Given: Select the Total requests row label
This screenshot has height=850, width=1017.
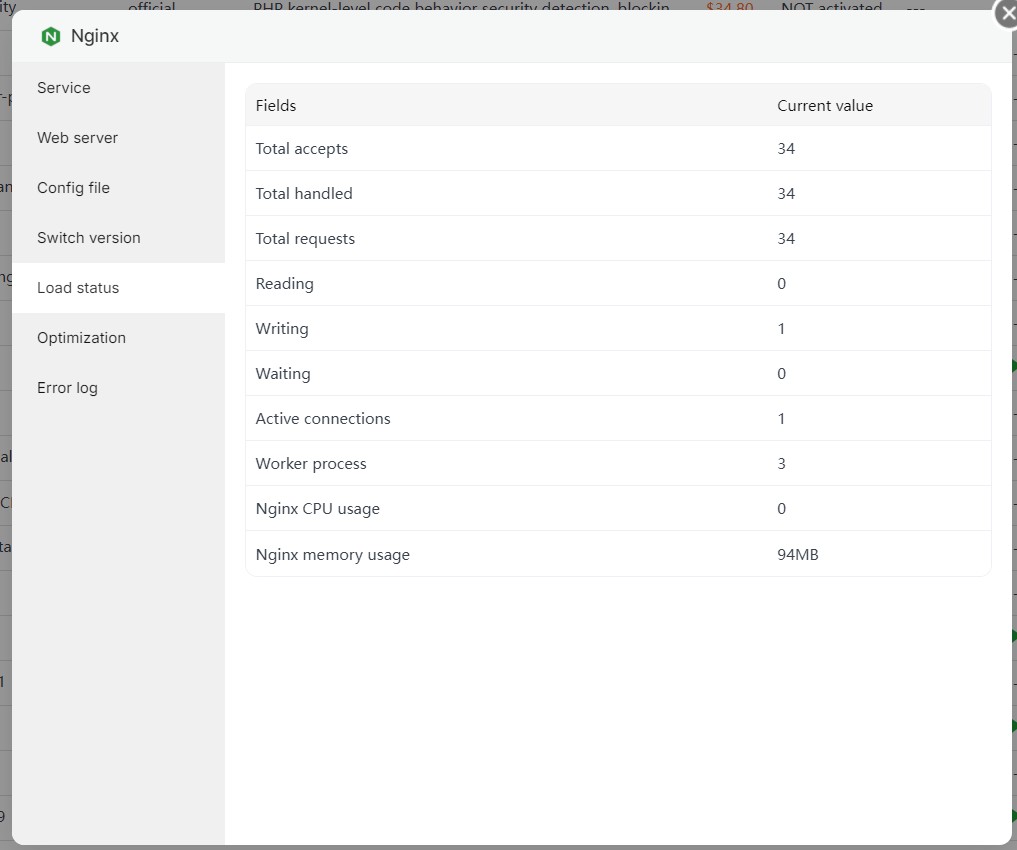Looking at the screenshot, I should [305, 239].
